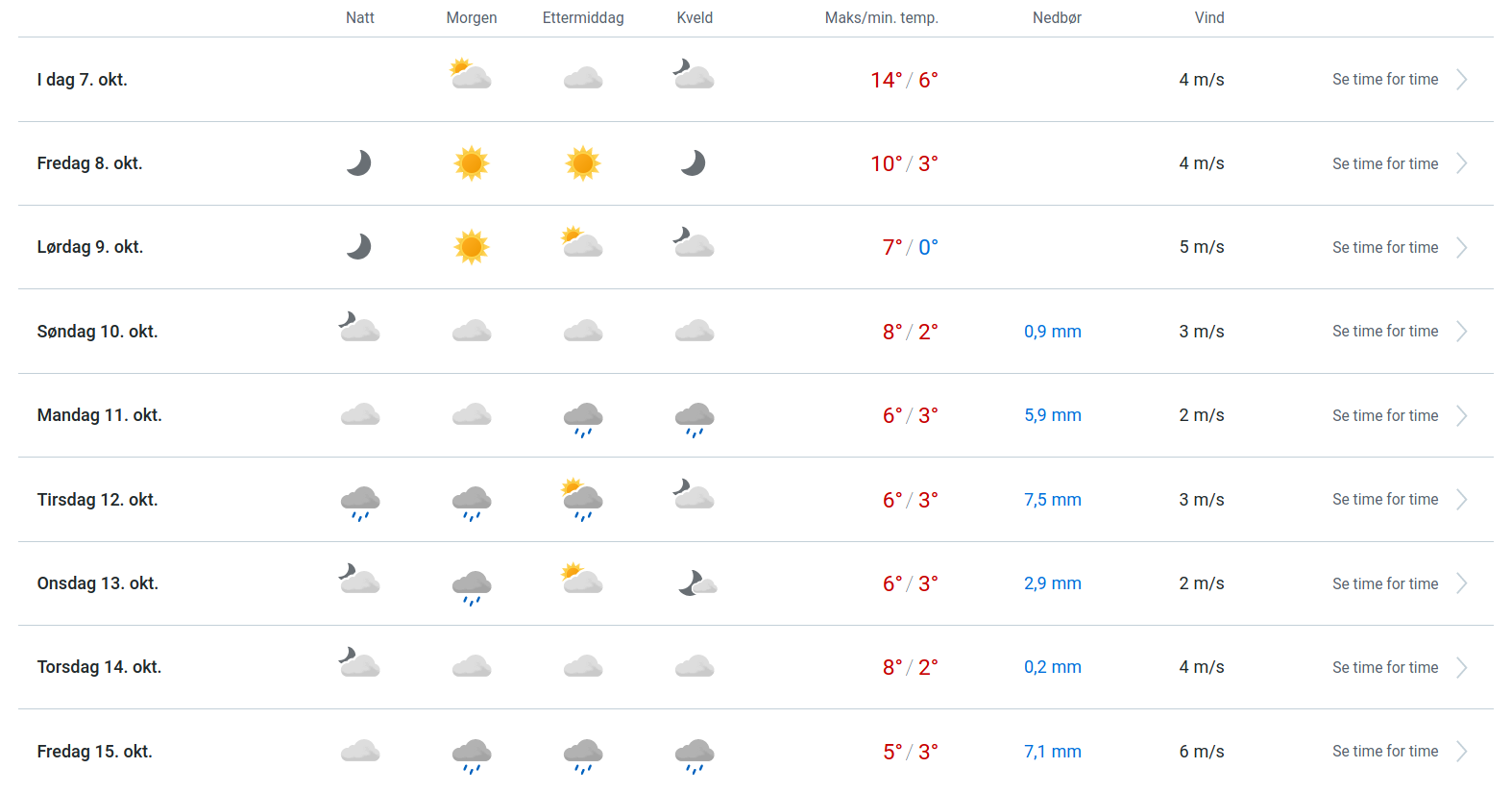Click the Maks/min. temp. column header

[x=881, y=17]
